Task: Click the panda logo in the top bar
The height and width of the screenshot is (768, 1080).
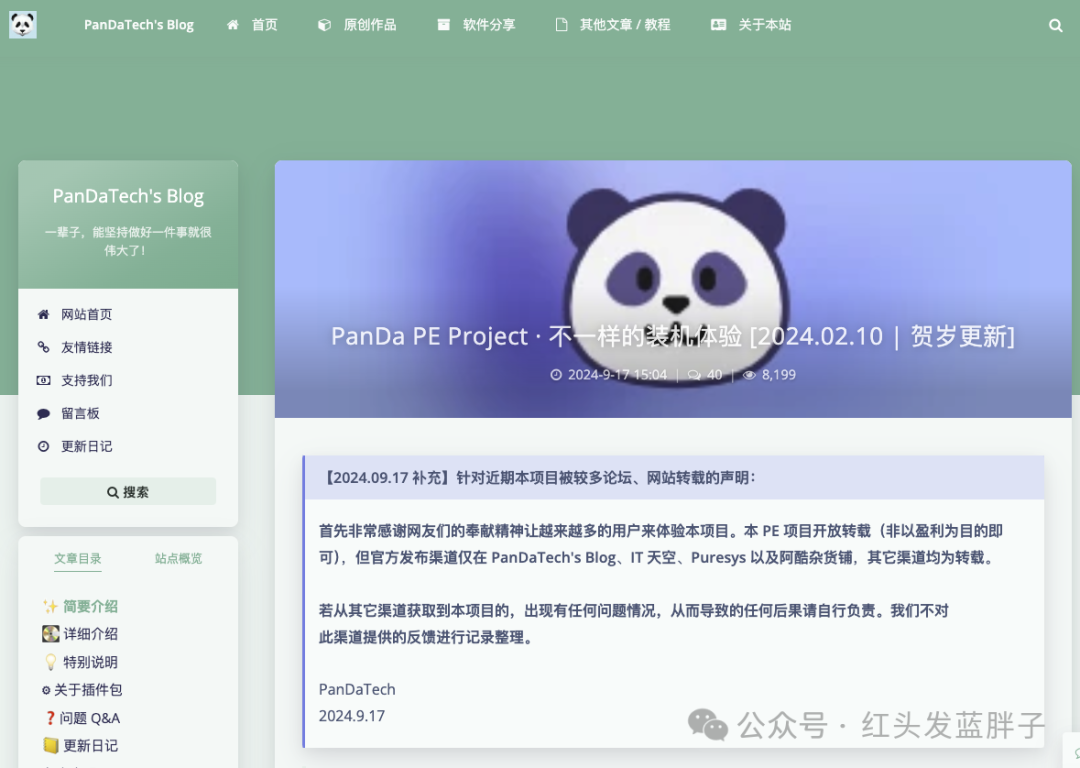Action: click(23, 25)
